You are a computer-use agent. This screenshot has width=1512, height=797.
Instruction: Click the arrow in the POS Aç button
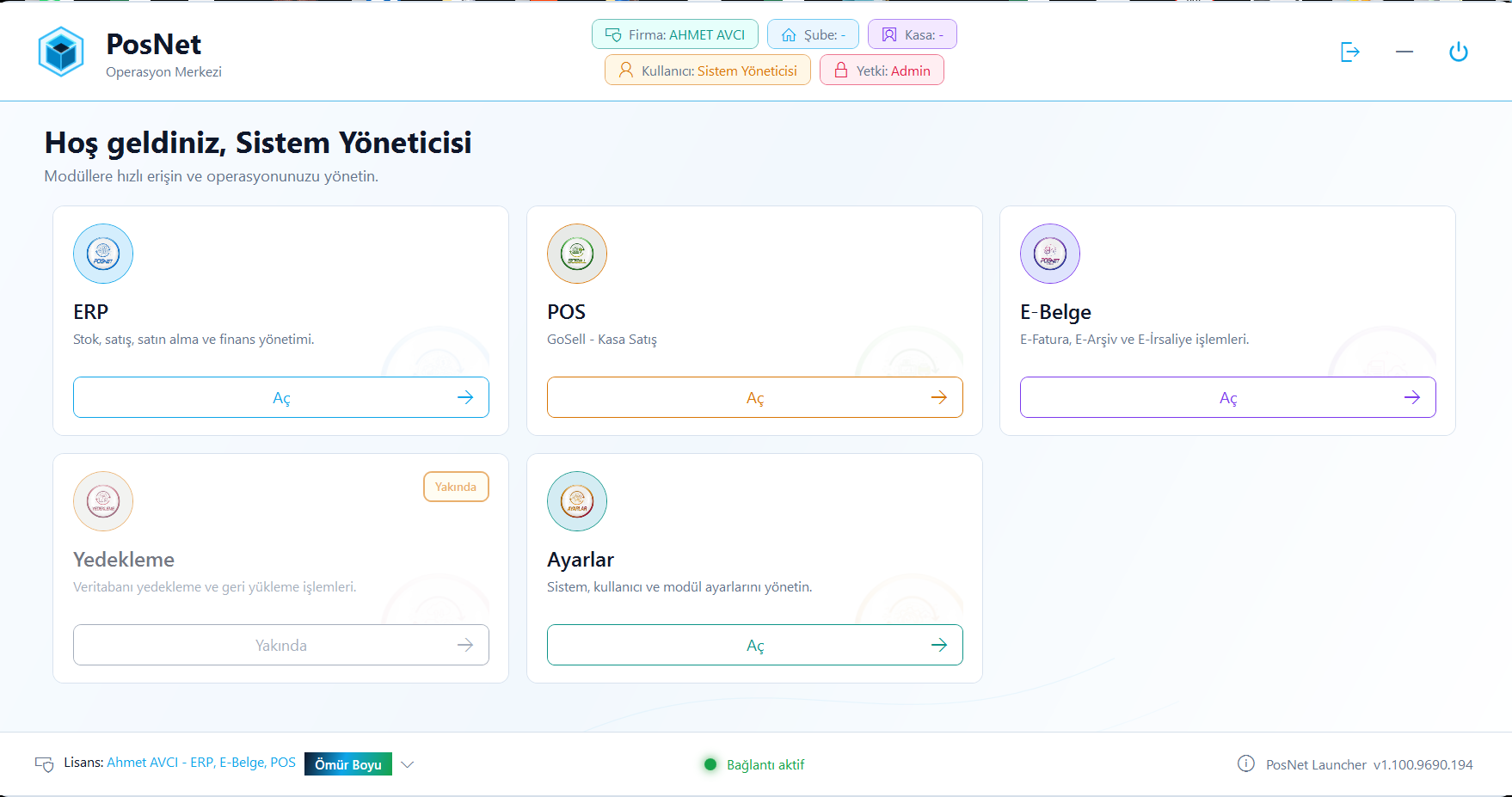[x=939, y=397]
